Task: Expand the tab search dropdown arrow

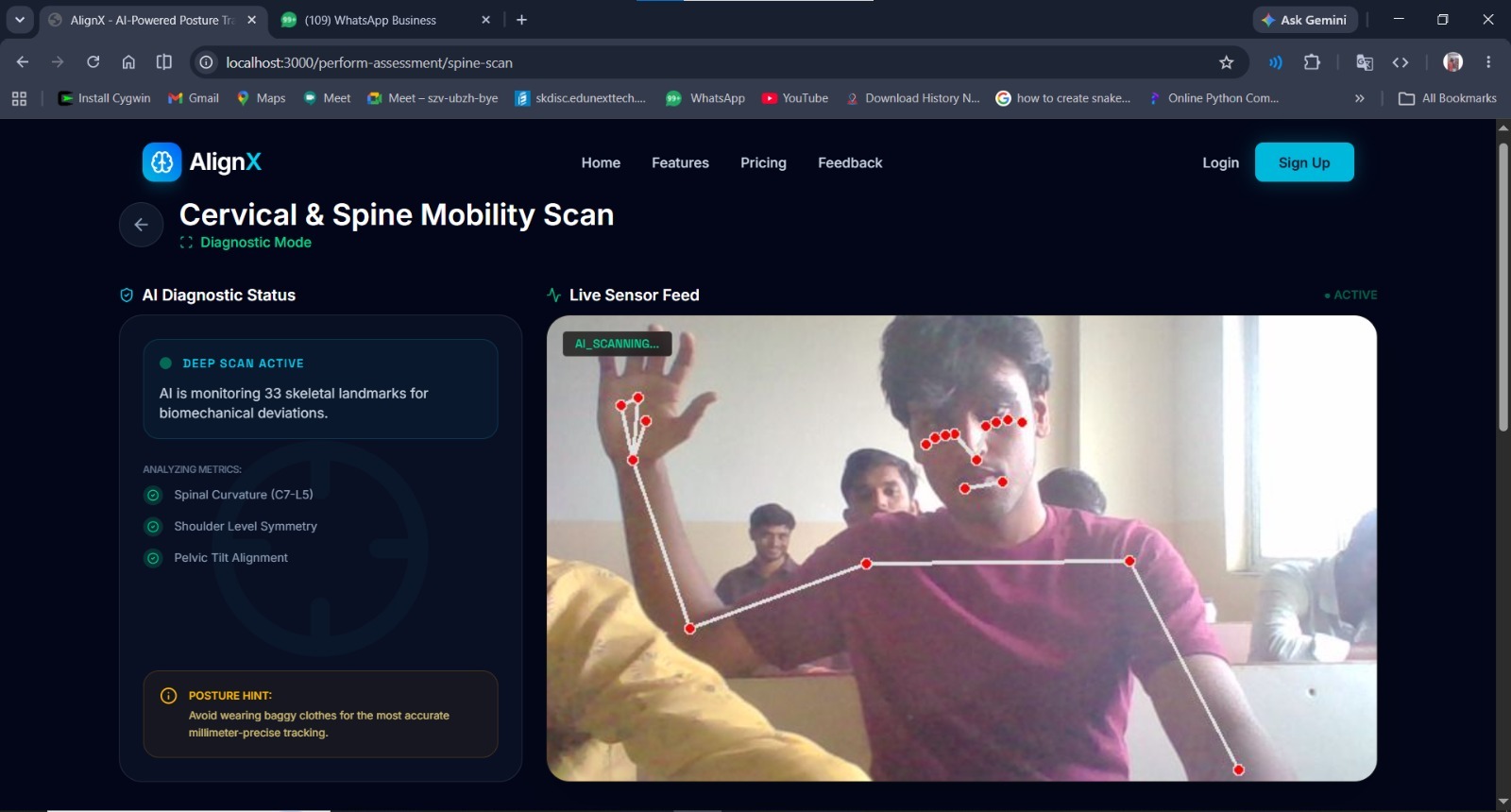Action: point(20,20)
